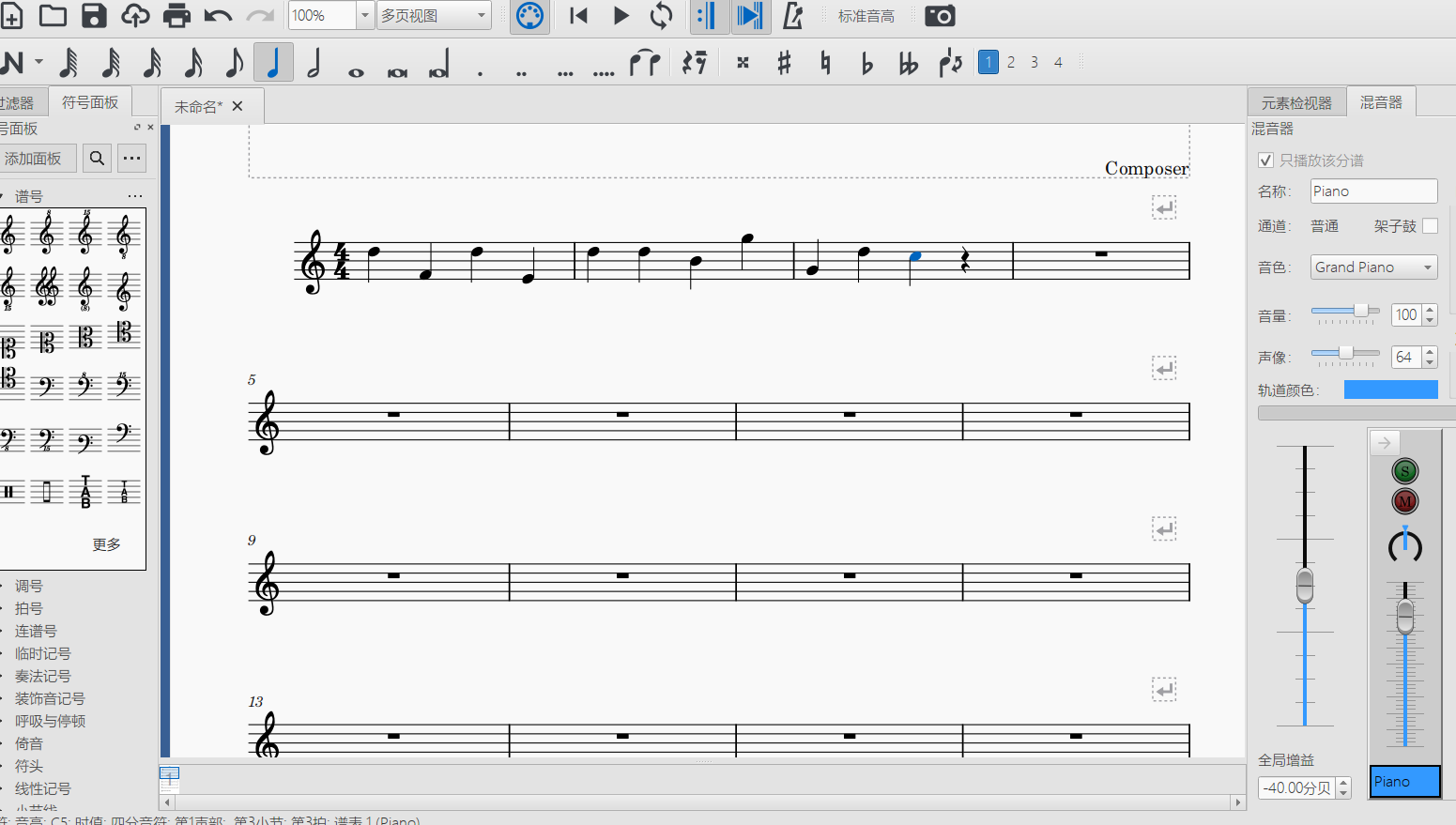The width and height of the screenshot is (1456, 825).
Task: Select the Piano channel strip label
Action: click(x=1404, y=781)
